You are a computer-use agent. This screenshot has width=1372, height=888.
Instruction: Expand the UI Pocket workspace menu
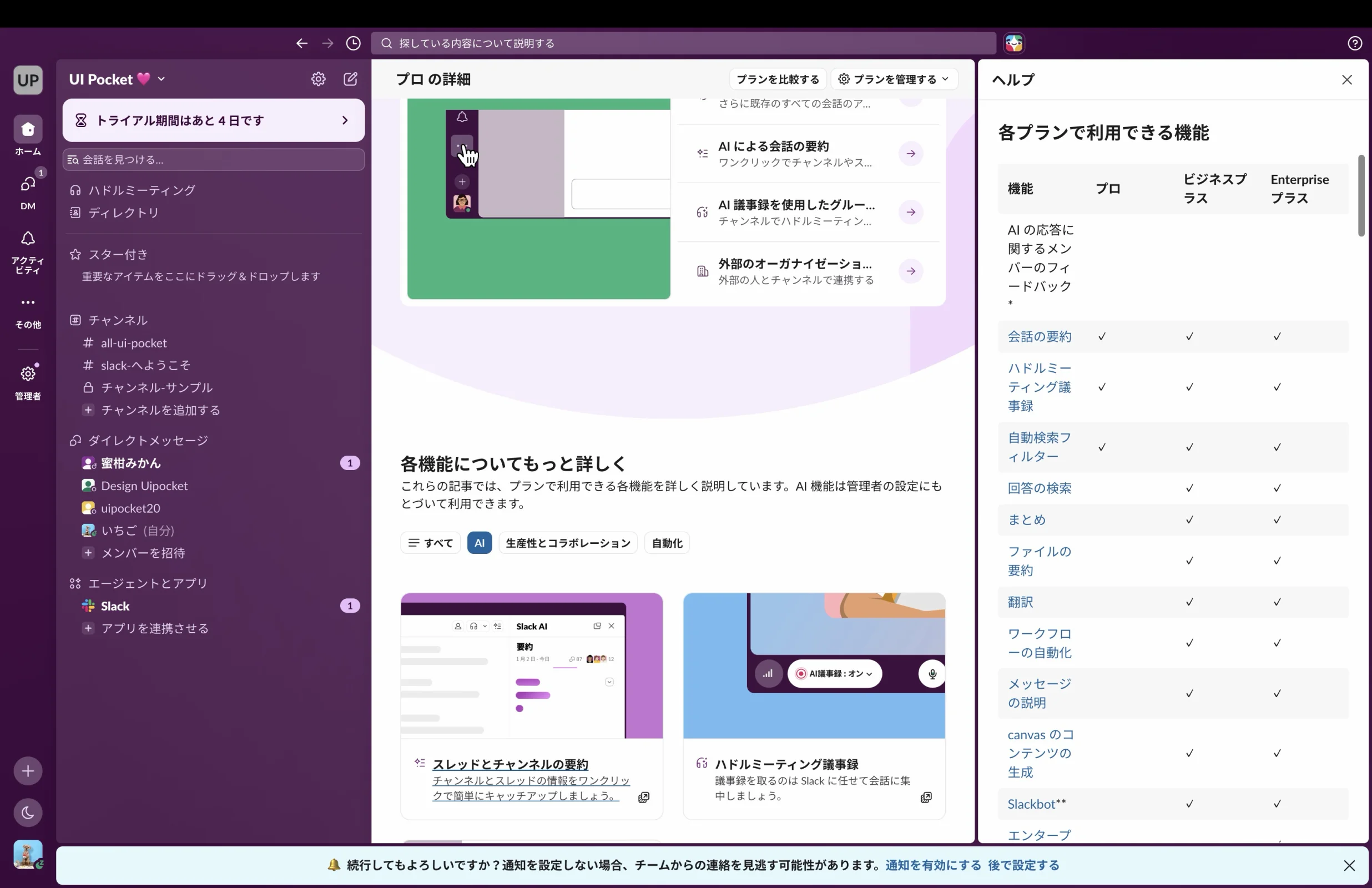(117, 79)
